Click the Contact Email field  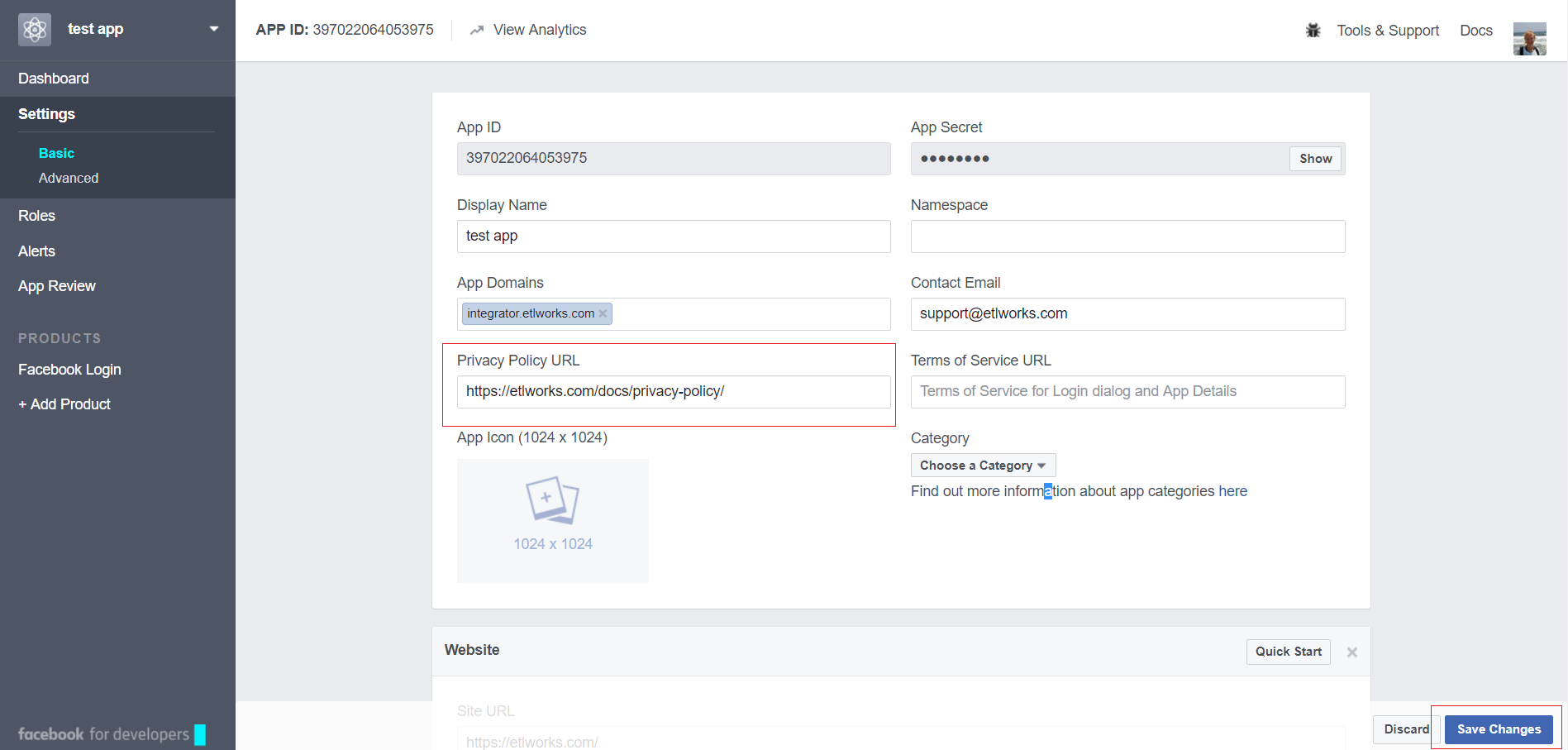coord(1127,314)
